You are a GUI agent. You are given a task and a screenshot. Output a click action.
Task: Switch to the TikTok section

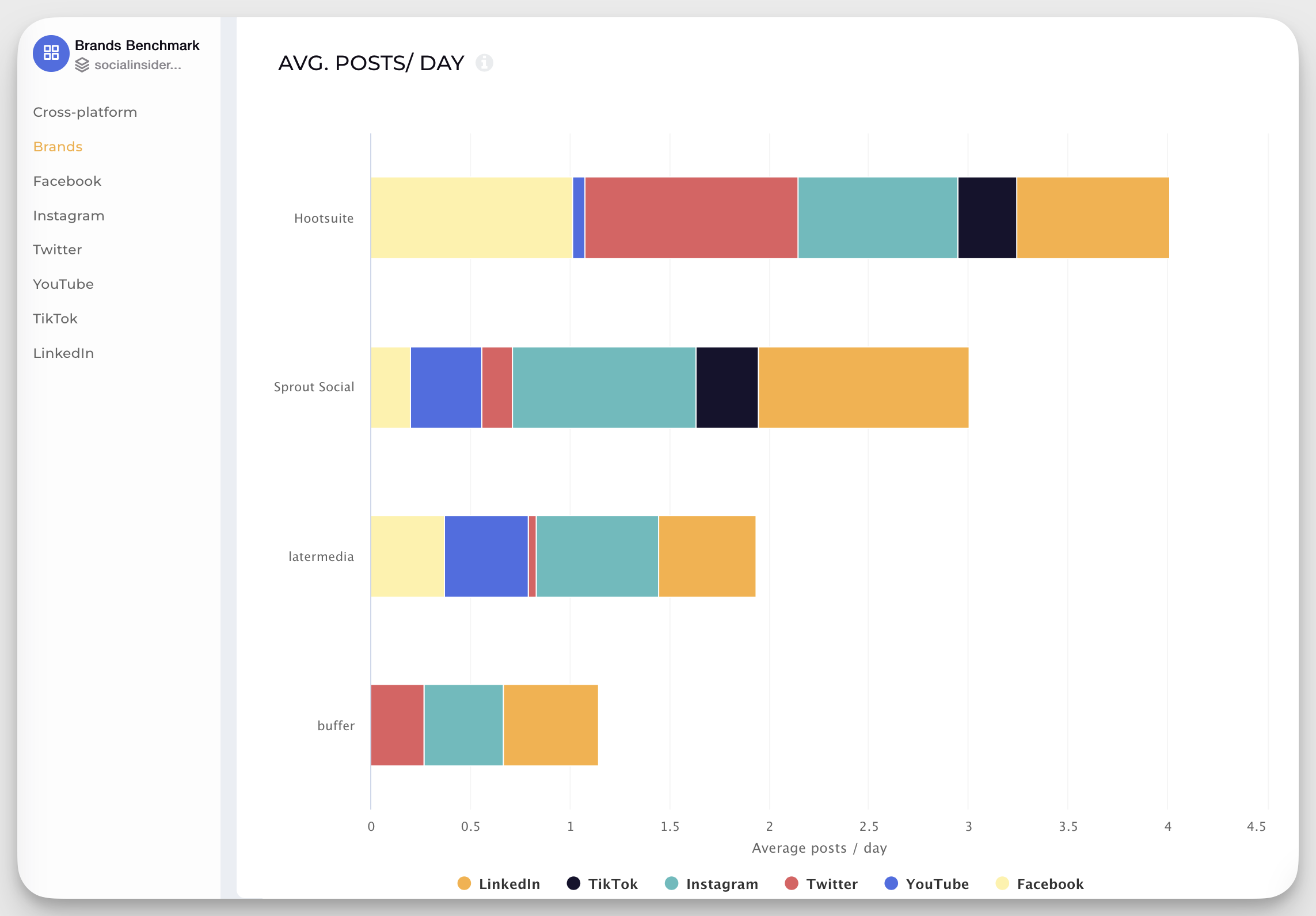(x=55, y=319)
